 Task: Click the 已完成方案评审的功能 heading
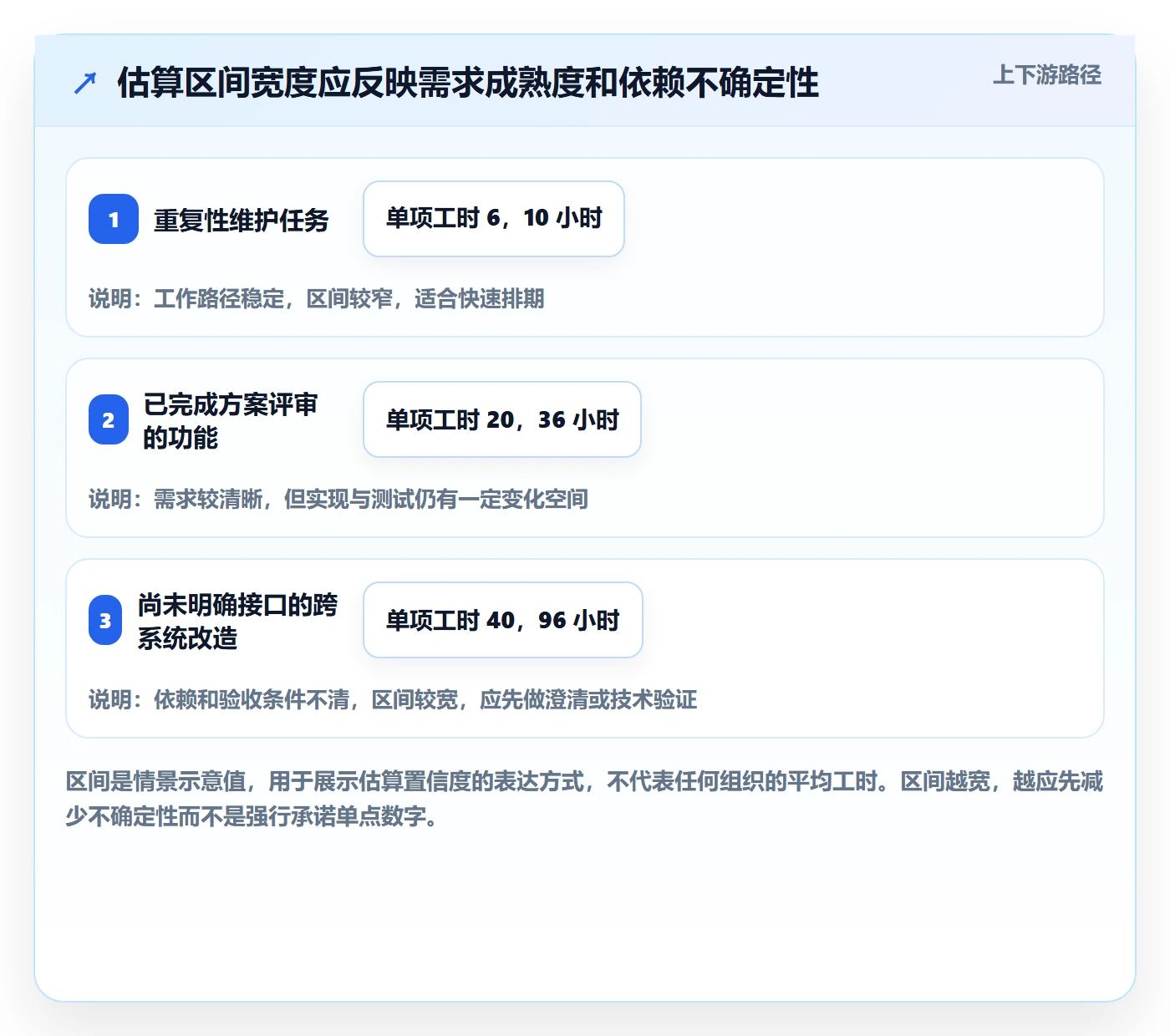tap(231, 420)
